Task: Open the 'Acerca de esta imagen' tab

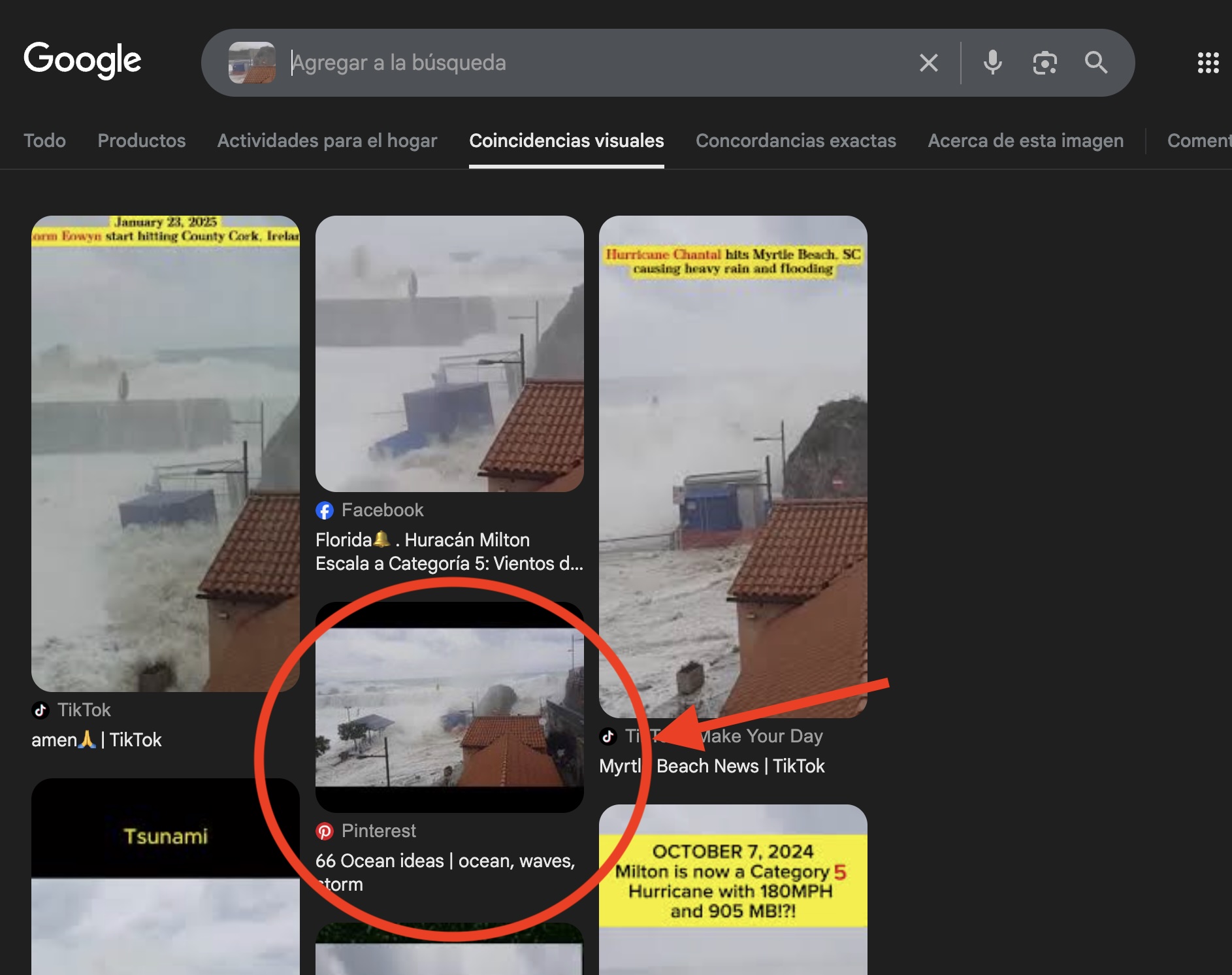Action: 1026,140
